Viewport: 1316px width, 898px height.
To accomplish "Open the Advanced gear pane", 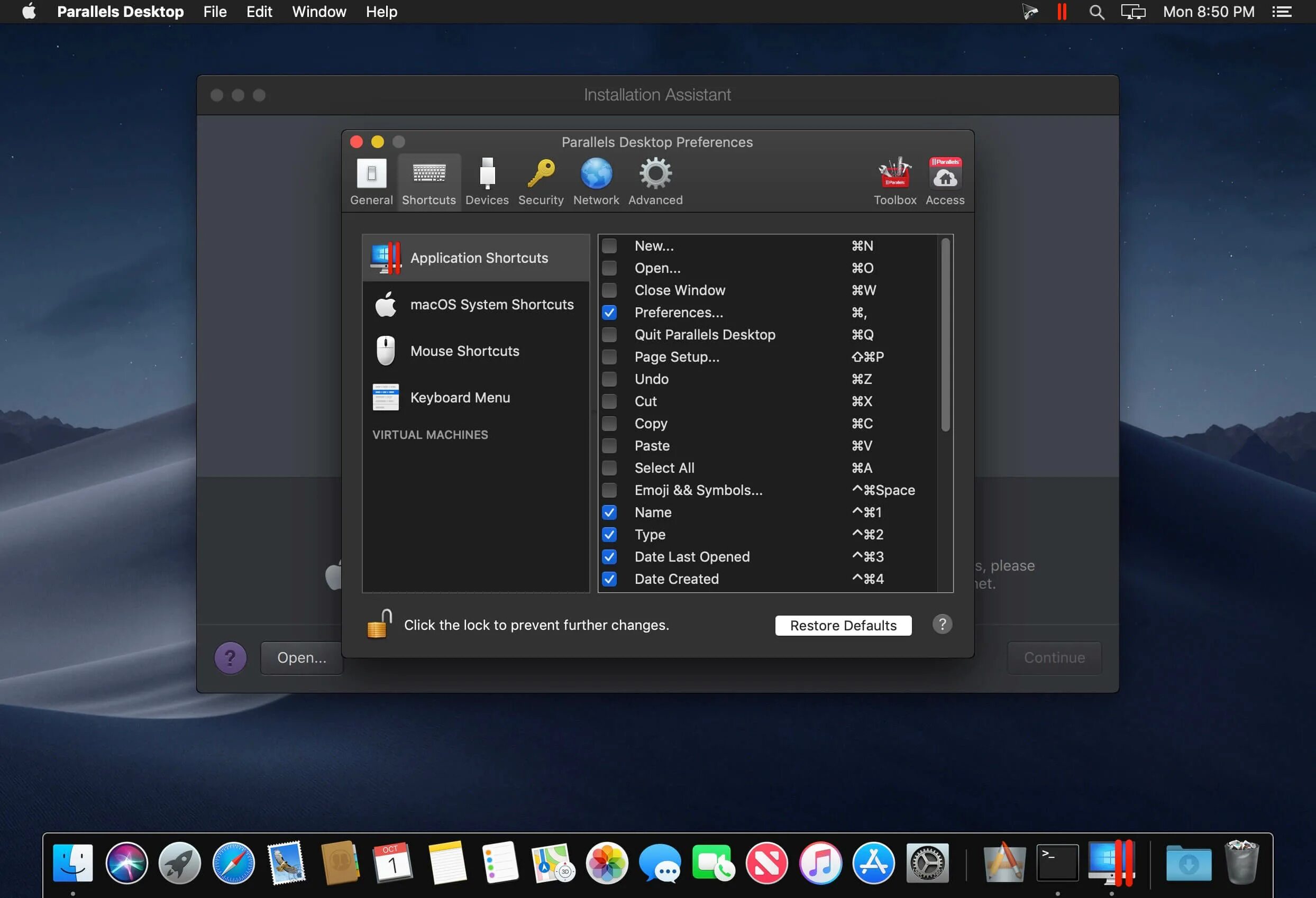I will click(x=655, y=182).
